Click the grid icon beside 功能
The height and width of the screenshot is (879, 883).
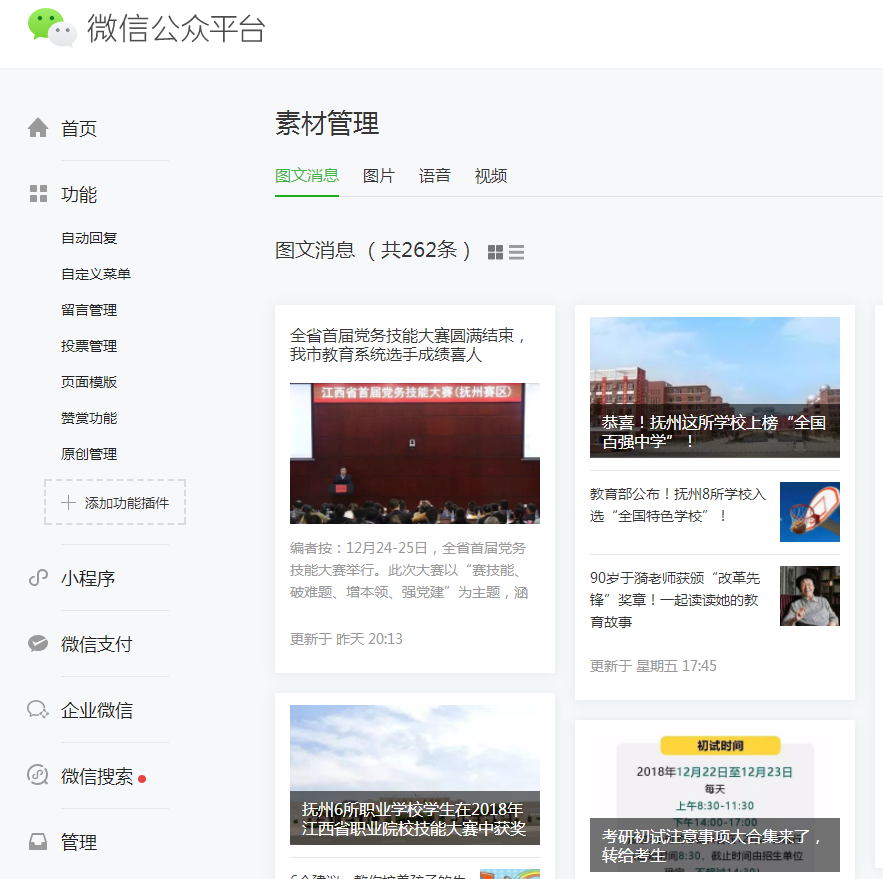(x=38, y=194)
